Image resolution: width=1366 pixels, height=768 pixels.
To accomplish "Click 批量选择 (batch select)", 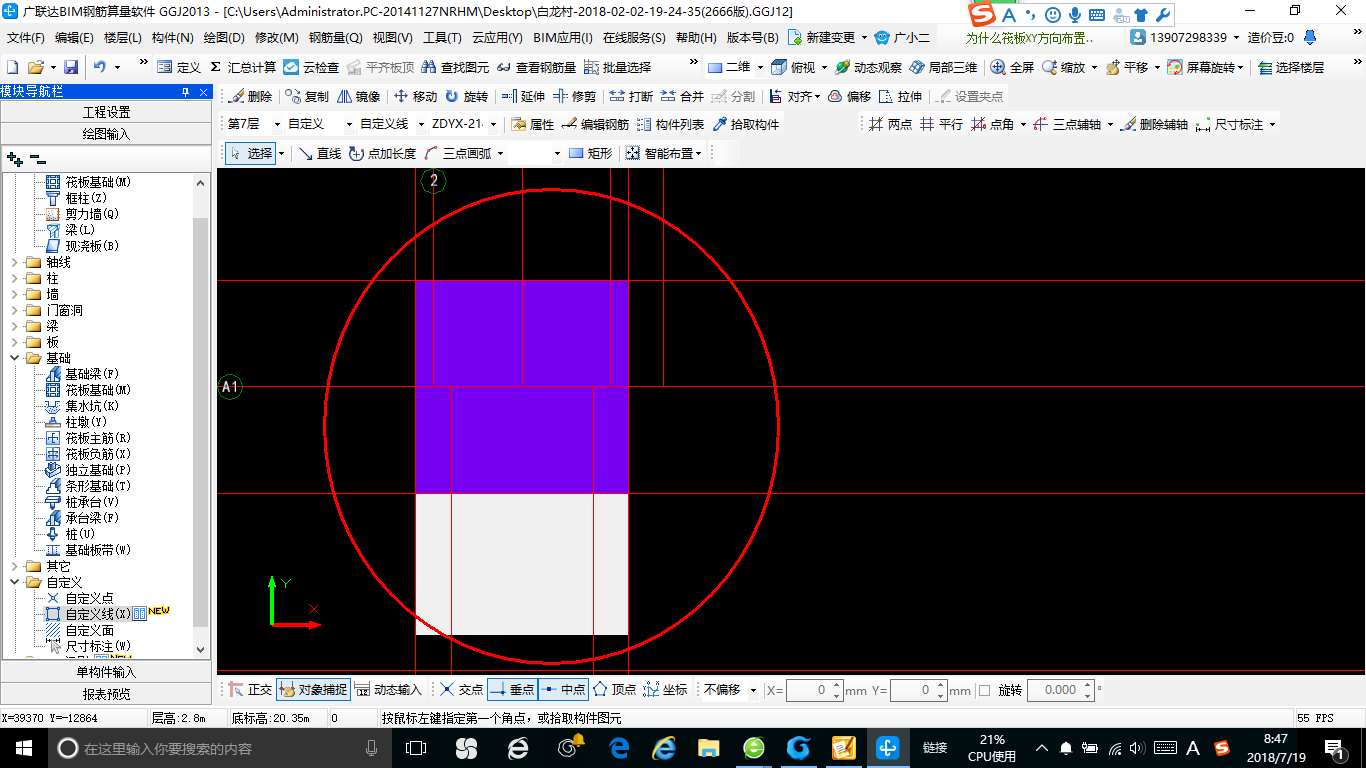I will click(617, 67).
